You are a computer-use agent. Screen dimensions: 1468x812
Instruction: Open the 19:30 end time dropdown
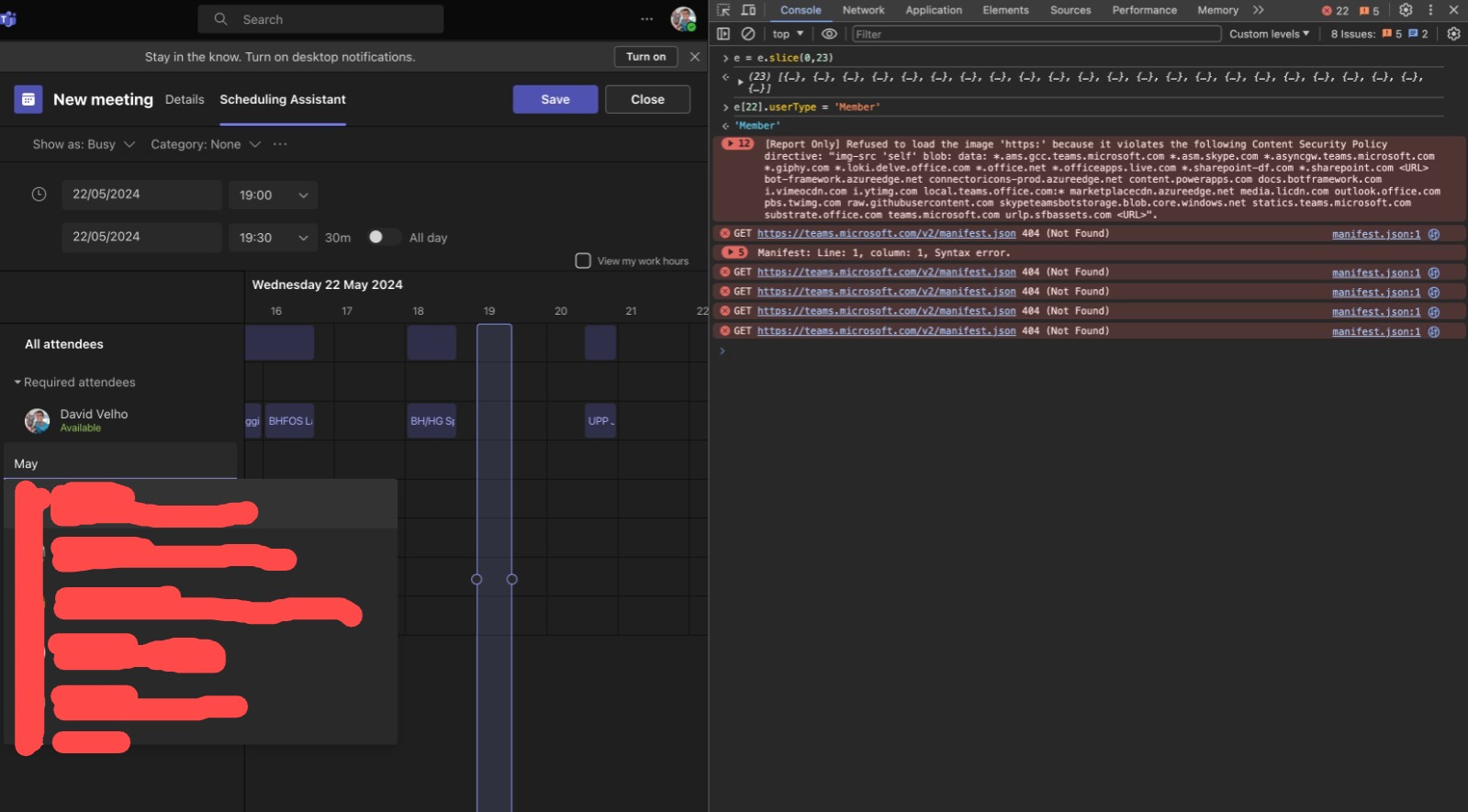point(274,237)
